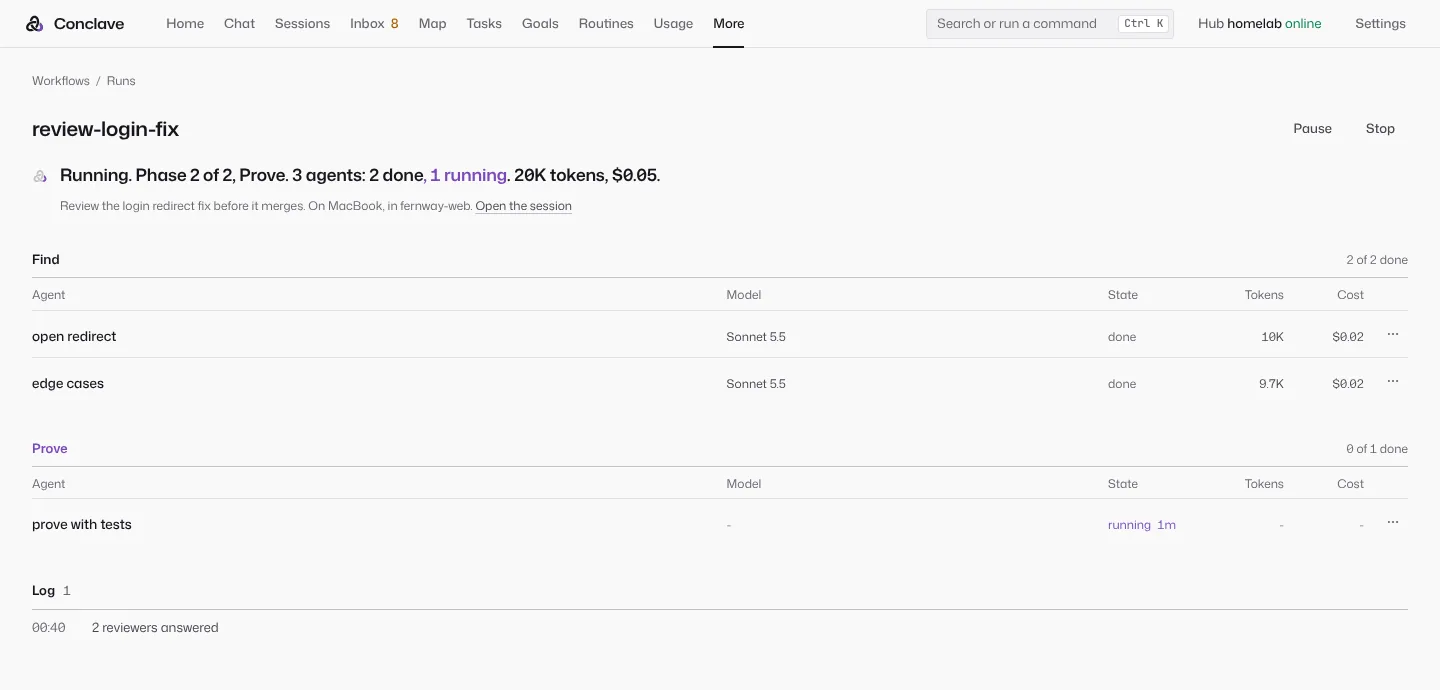Open more options for edge cases agent
This screenshot has width=1440, height=690.
tap(1393, 382)
